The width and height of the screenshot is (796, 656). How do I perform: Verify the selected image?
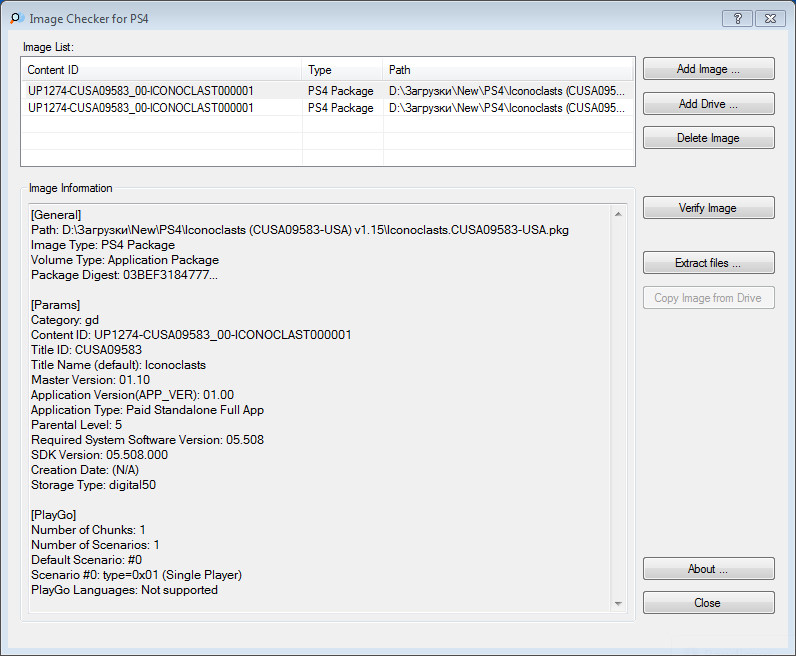pyautogui.click(x=708, y=208)
